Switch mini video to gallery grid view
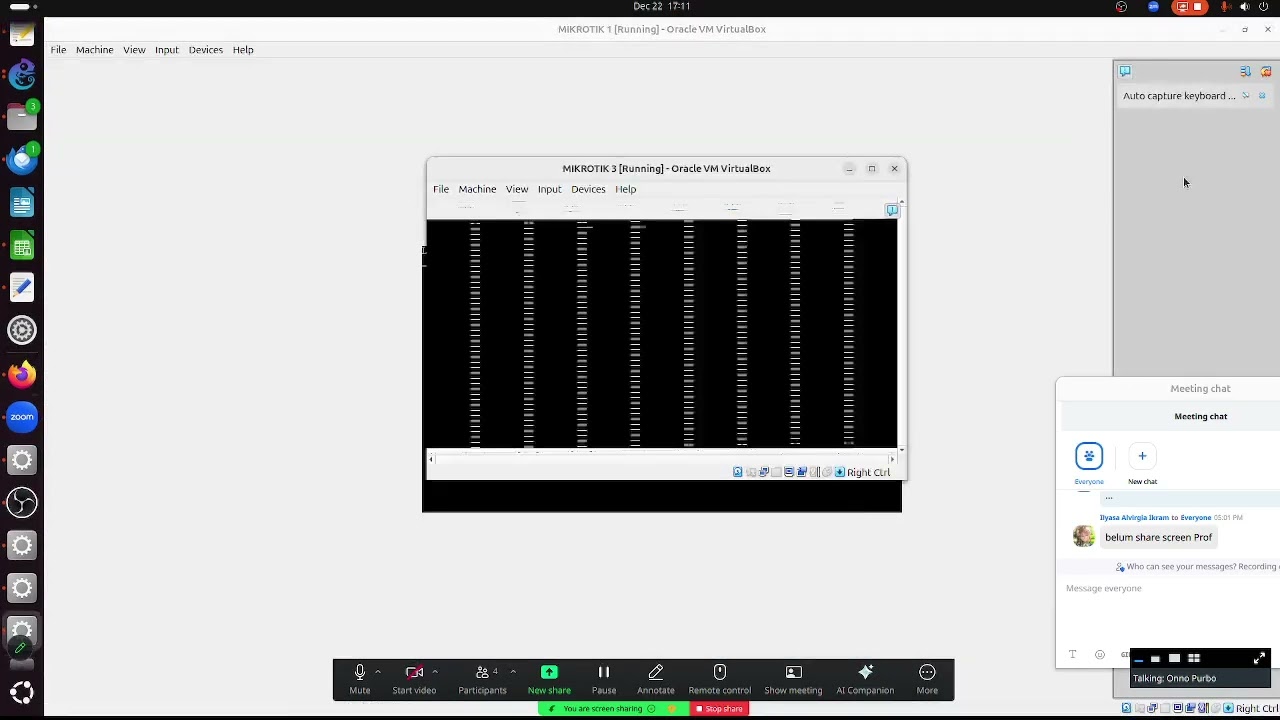 click(x=1193, y=658)
